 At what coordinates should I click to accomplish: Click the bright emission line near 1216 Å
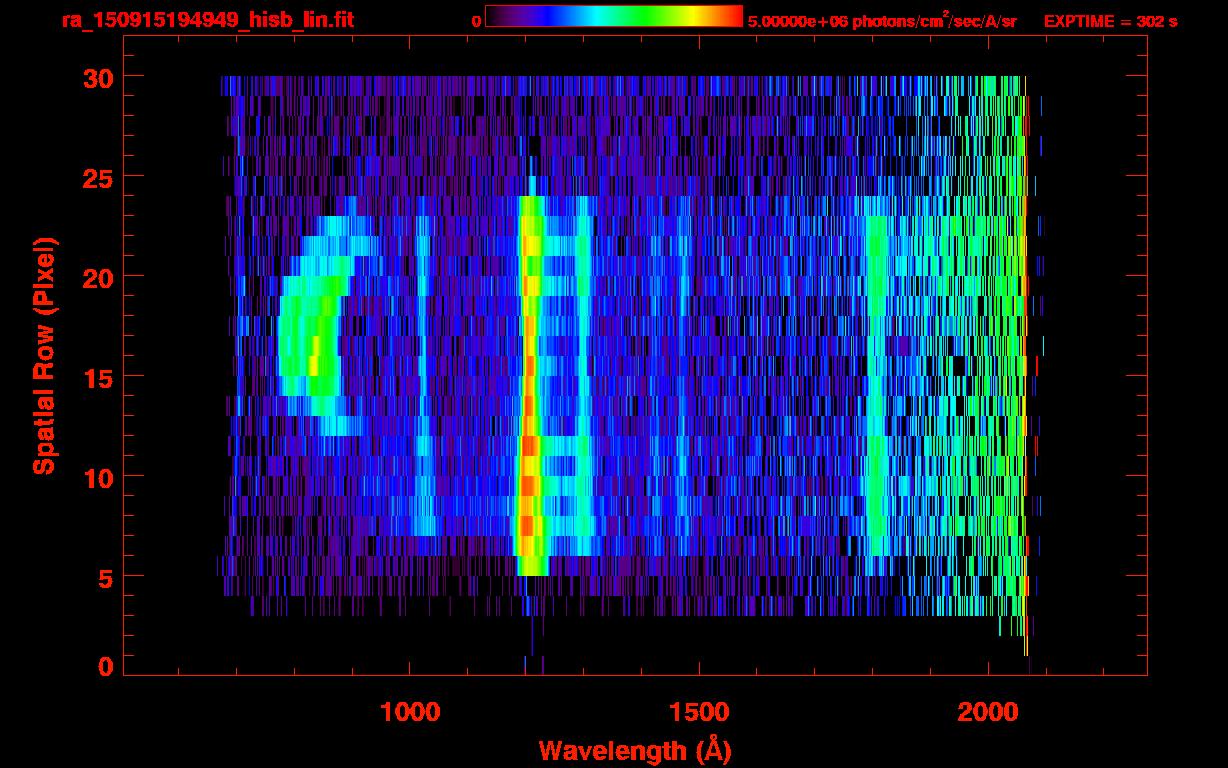click(530, 385)
